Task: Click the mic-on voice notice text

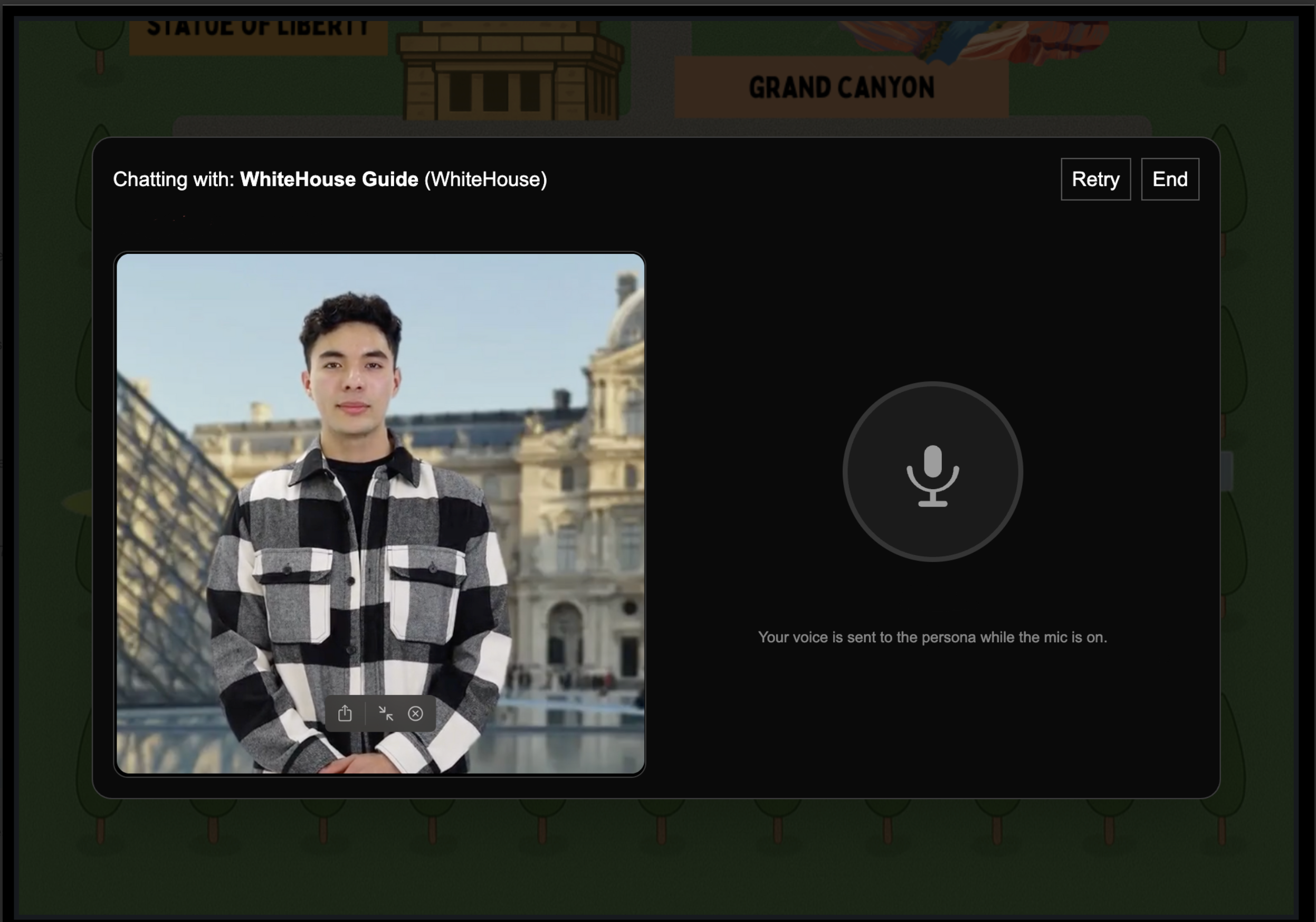Action: (x=932, y=637)
